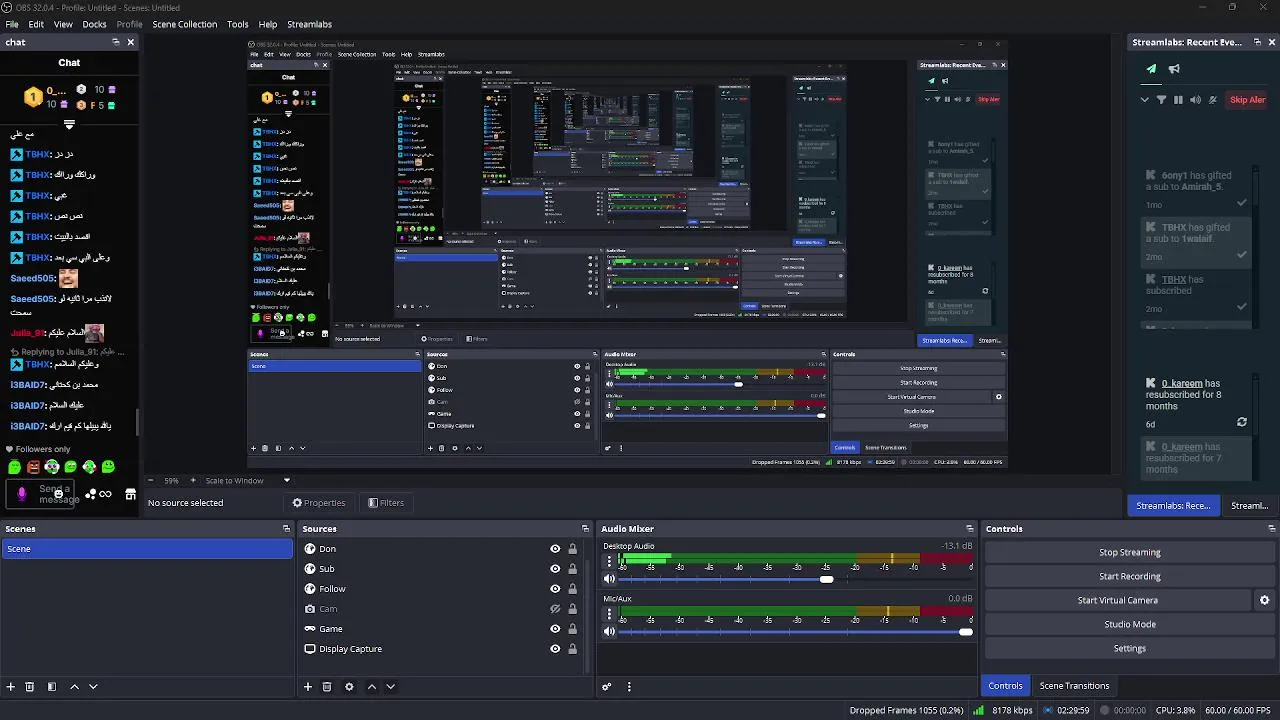Float the Controls dock

coord(1271,529)
